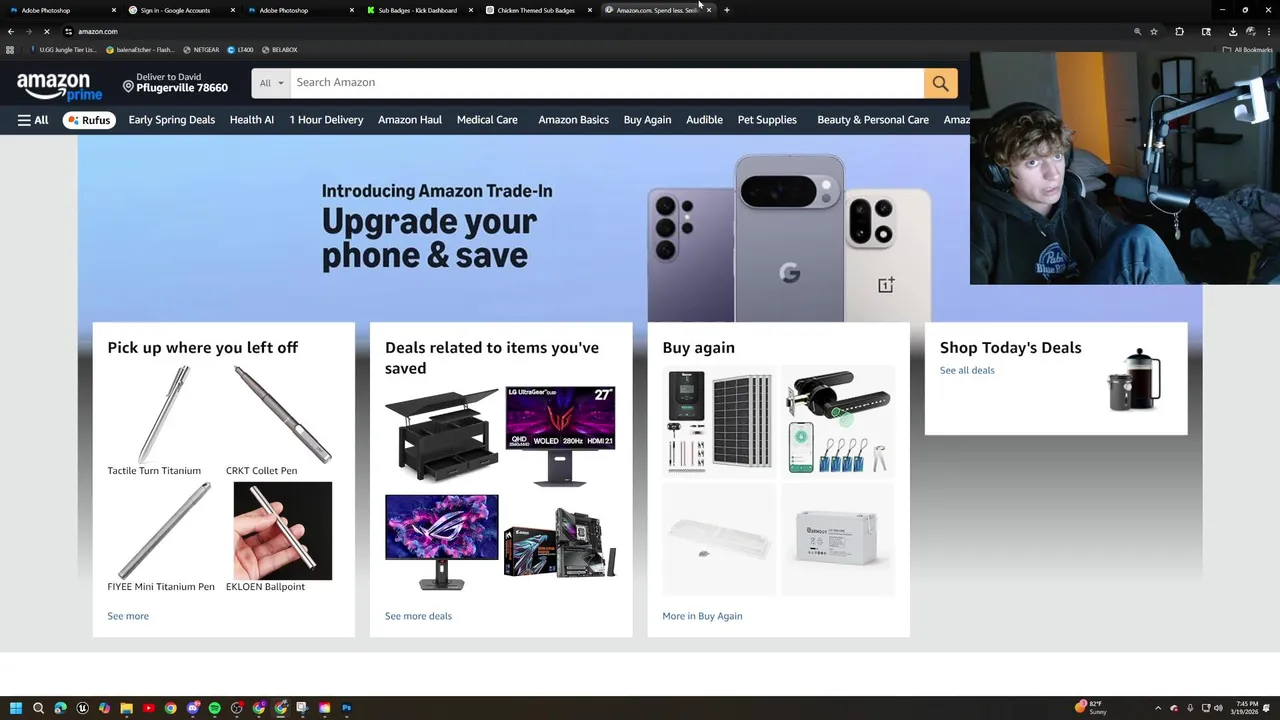Screen dimensions: 1280x720
Task: Open Medical Care nav item
Action: (x=487, y=120)
